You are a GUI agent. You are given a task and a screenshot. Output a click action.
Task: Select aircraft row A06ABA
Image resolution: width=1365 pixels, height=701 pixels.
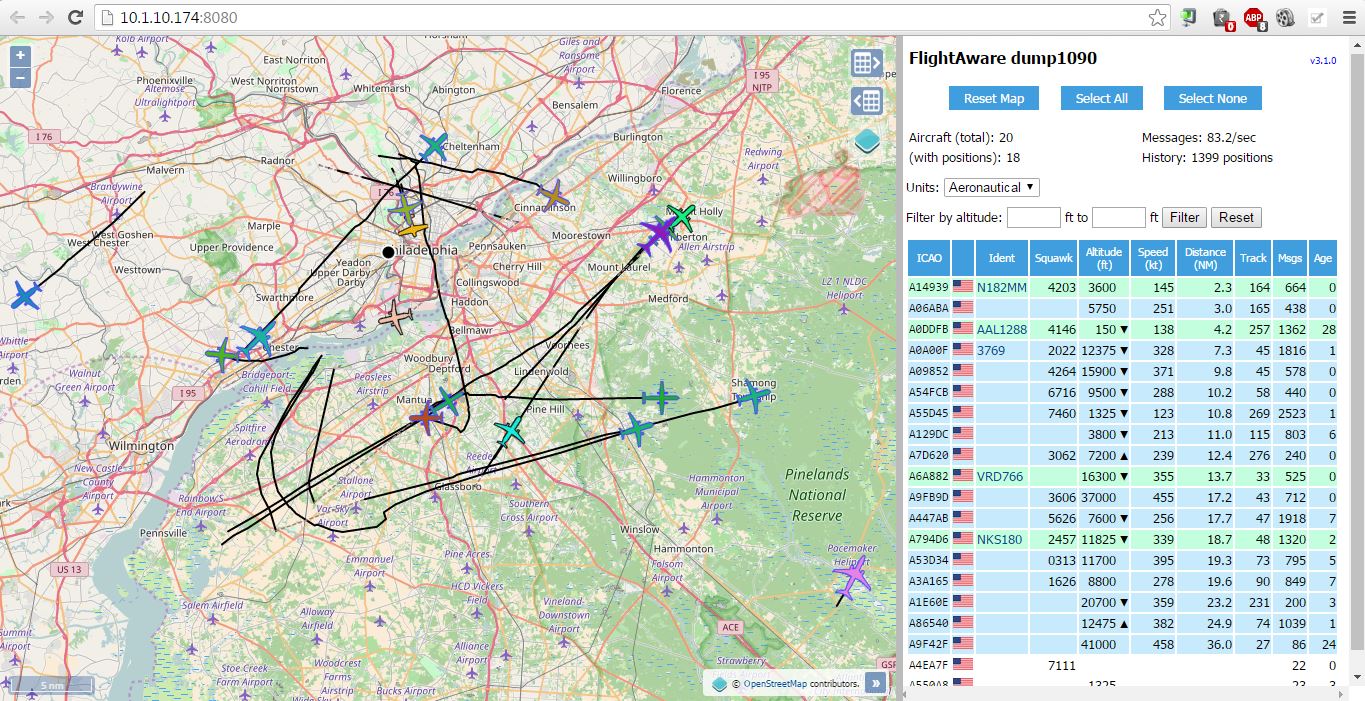click(1122, 308)
